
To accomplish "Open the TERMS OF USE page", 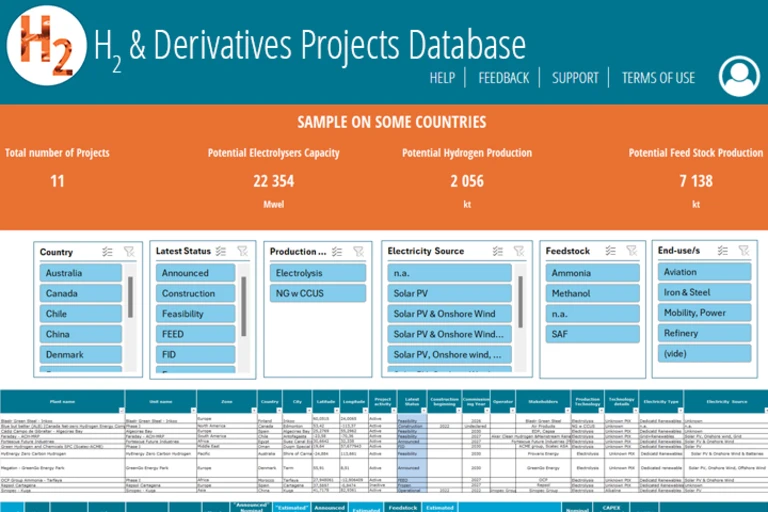I will [x=657, y=78].
